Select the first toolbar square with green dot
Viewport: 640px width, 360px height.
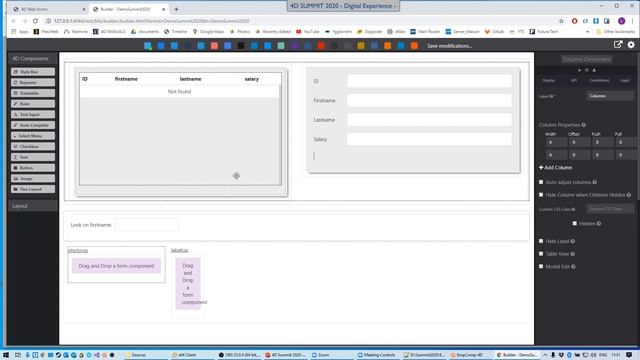tap(148, 46)
